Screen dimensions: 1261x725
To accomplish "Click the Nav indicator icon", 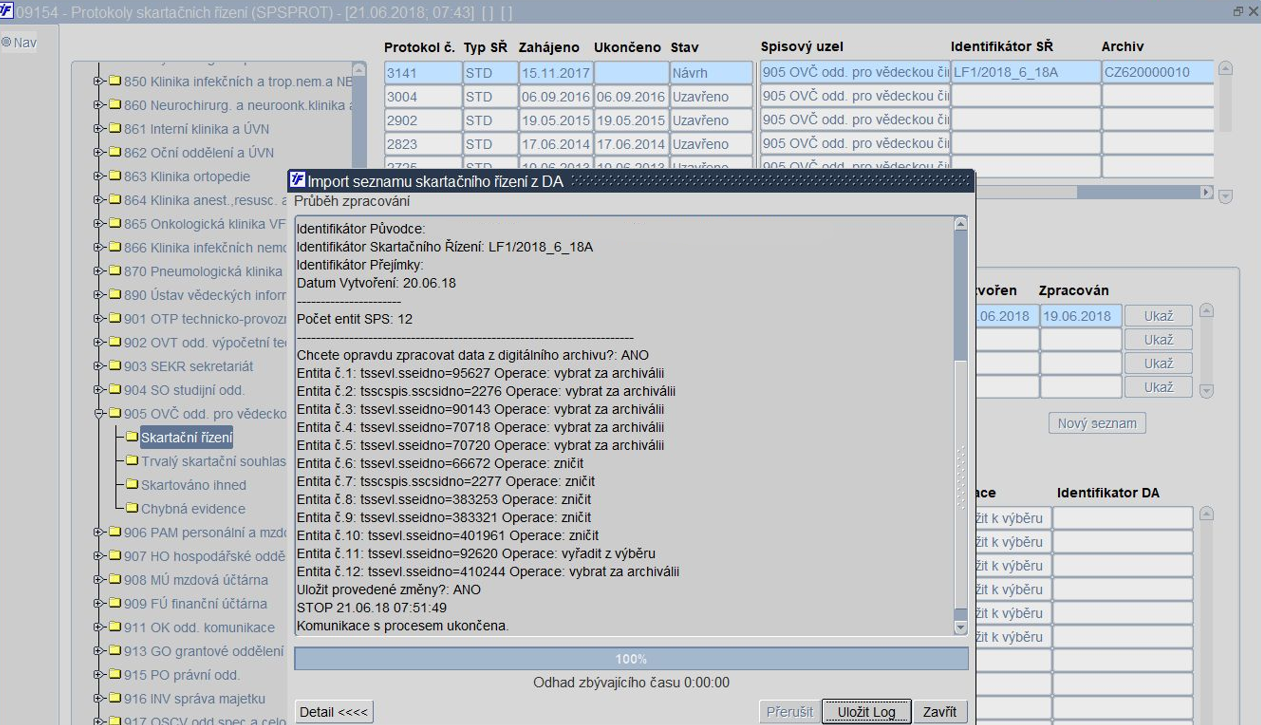I will tap(6, 42).
